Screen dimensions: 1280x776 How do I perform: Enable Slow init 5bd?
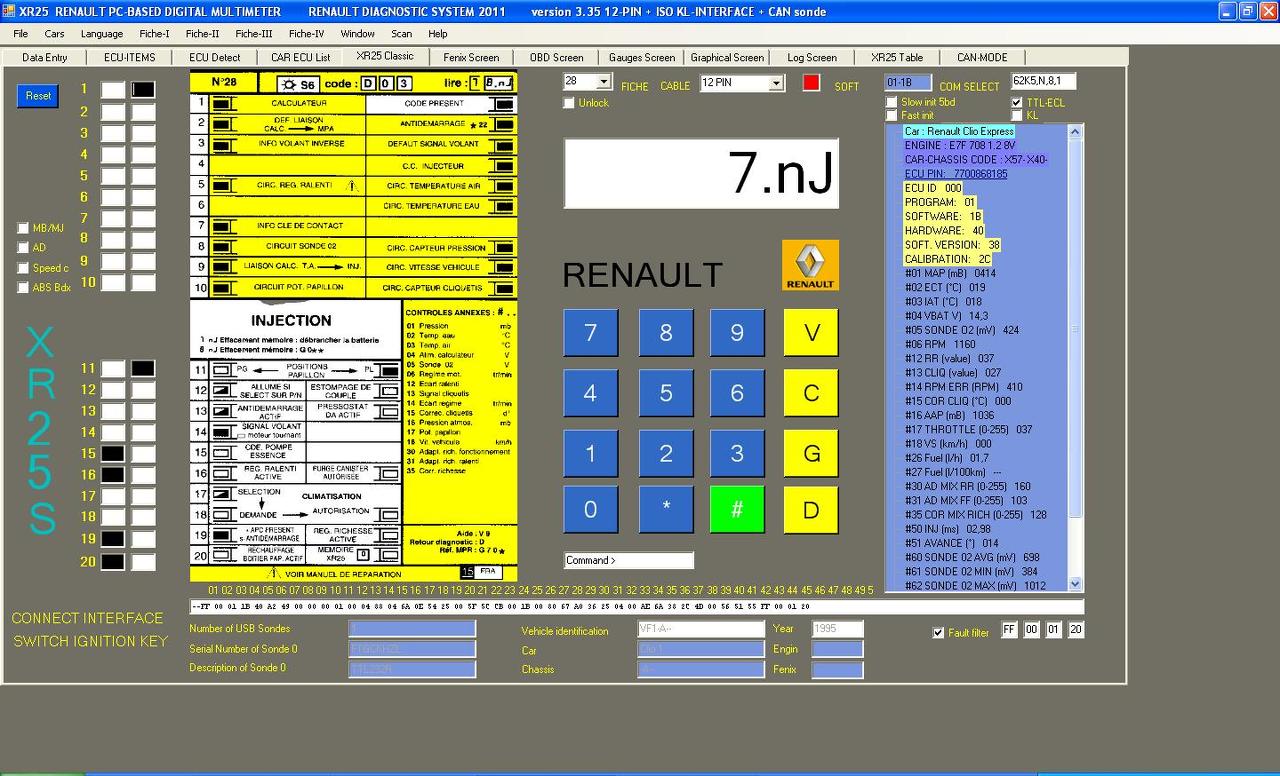[x=891, y=102]
